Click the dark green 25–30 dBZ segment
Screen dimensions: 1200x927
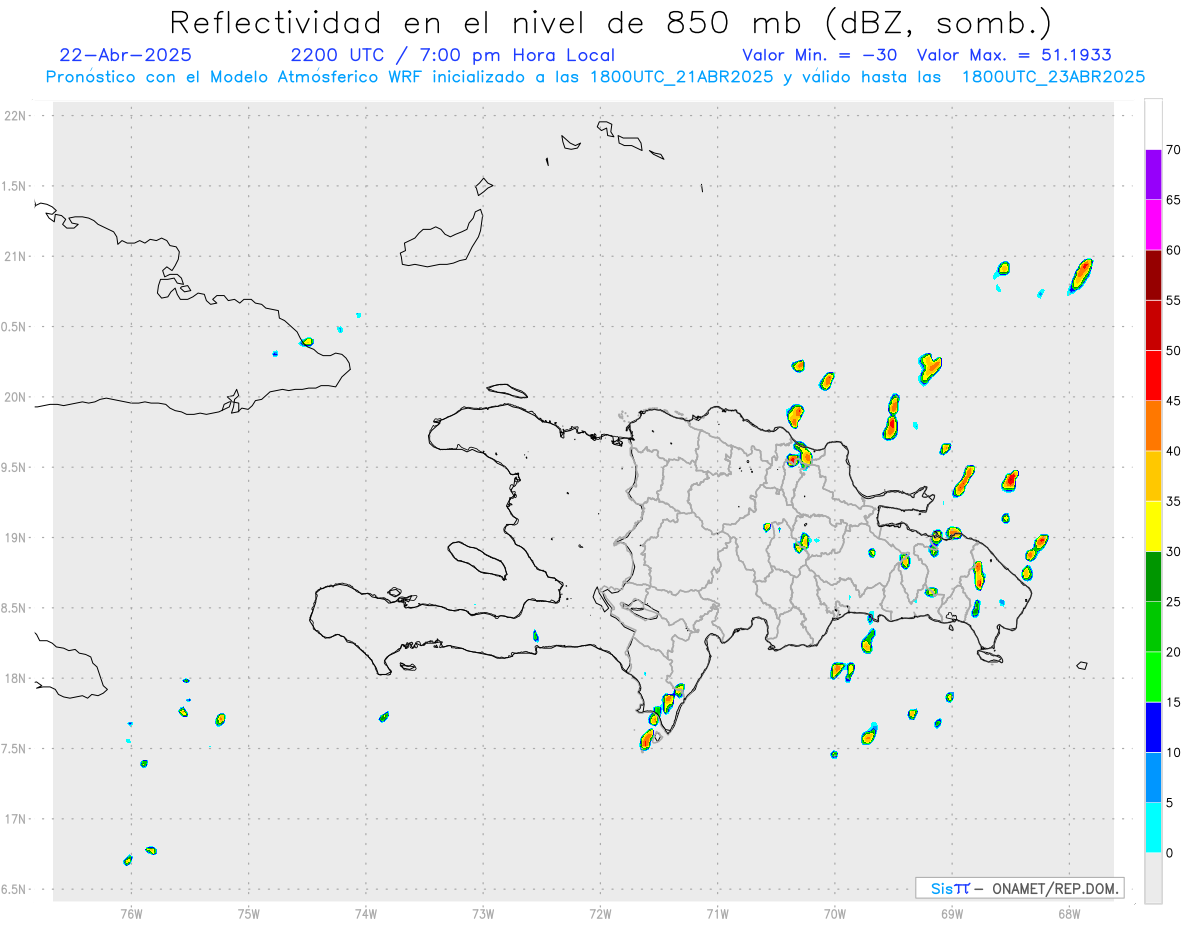(x=1153, y=577)
